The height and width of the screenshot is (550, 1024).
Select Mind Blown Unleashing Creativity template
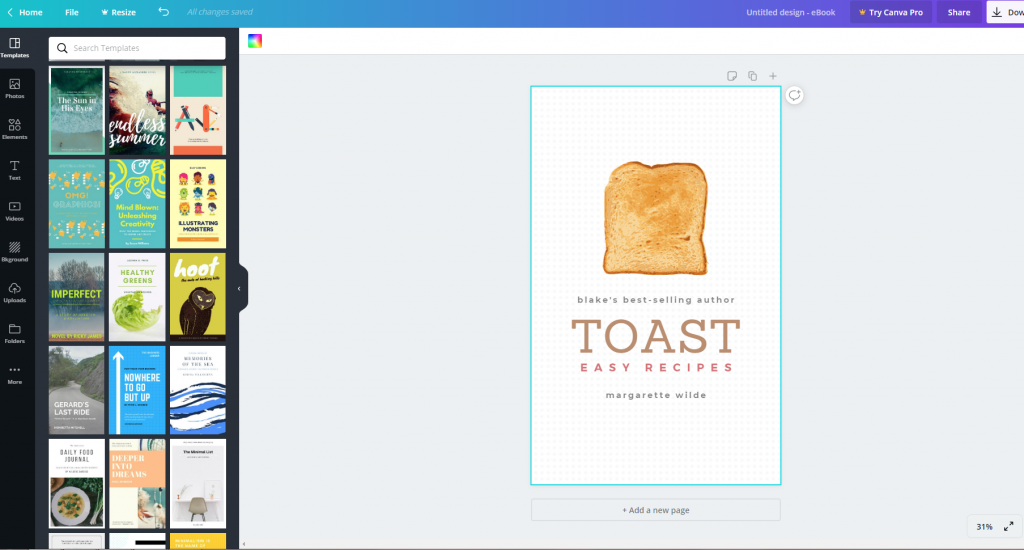(137, 204)
